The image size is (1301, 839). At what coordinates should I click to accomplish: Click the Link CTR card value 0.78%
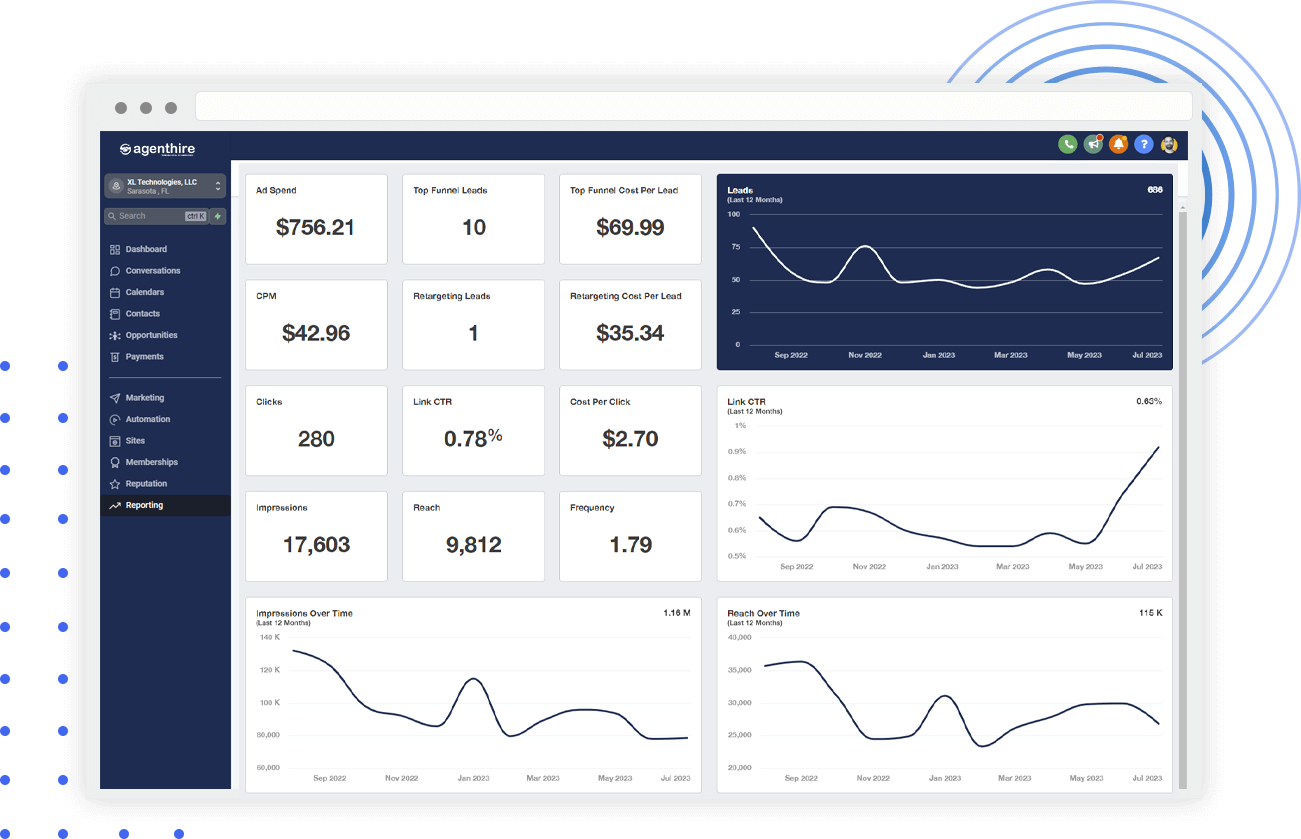[x=473, y=437]
